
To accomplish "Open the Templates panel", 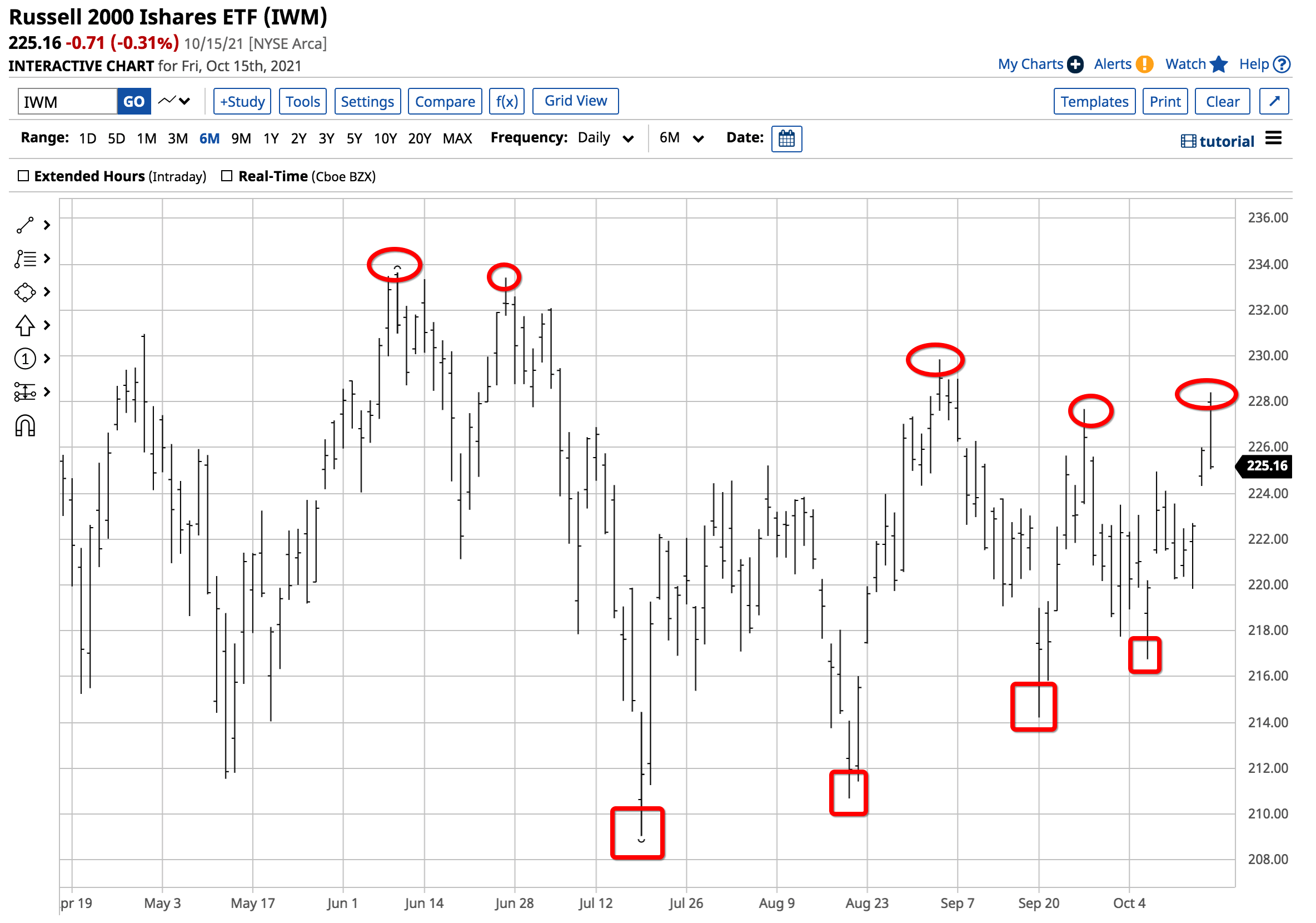I will coord(1094,101).
